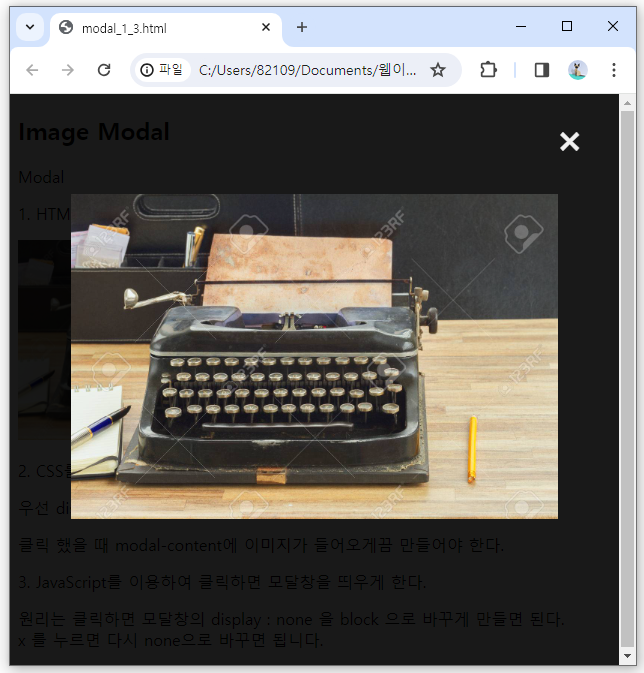Open the Extensions puzzle icon
The height and width of the screenshot is (673, 644).
click(x=488, y=70)
